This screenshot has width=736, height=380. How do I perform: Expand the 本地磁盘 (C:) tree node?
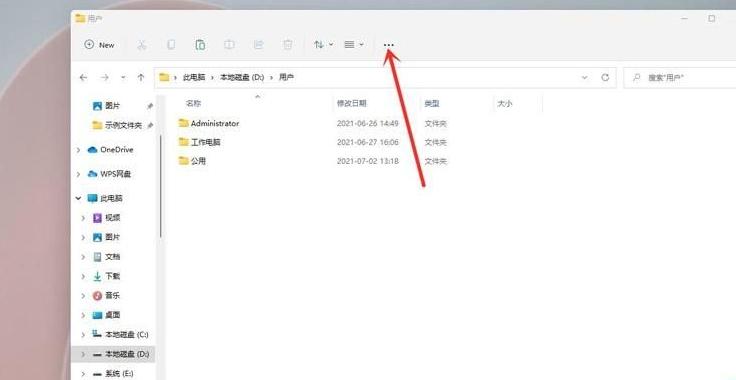coord(84,334)
